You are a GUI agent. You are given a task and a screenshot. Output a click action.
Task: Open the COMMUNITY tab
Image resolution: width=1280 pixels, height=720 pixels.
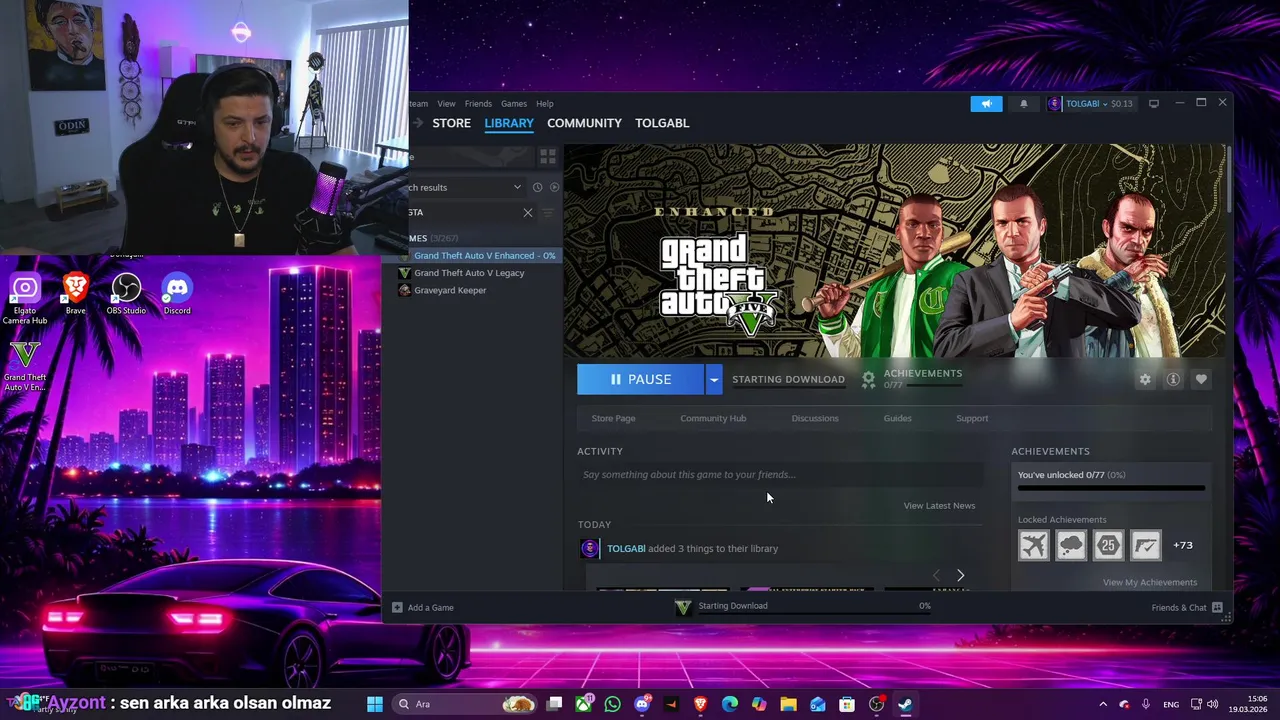[584, 123]
